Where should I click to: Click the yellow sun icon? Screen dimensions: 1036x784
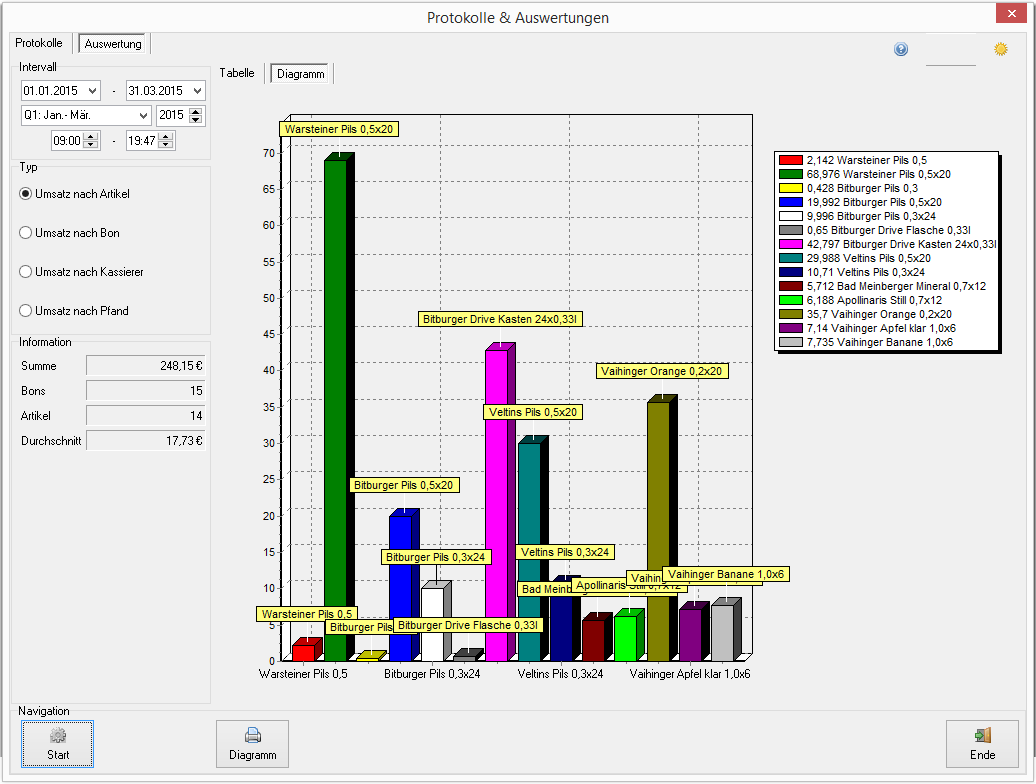(x=1000, y=49)
